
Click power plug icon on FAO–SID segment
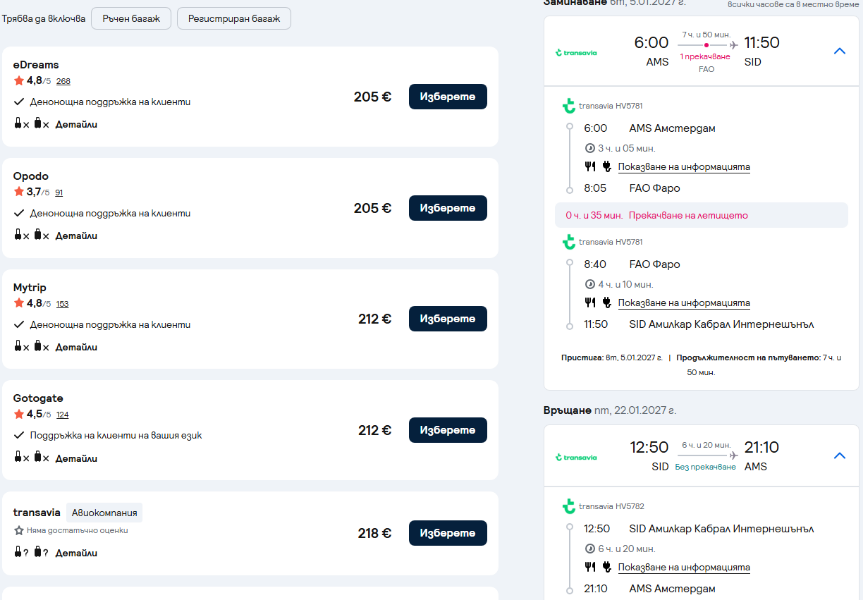607,302
